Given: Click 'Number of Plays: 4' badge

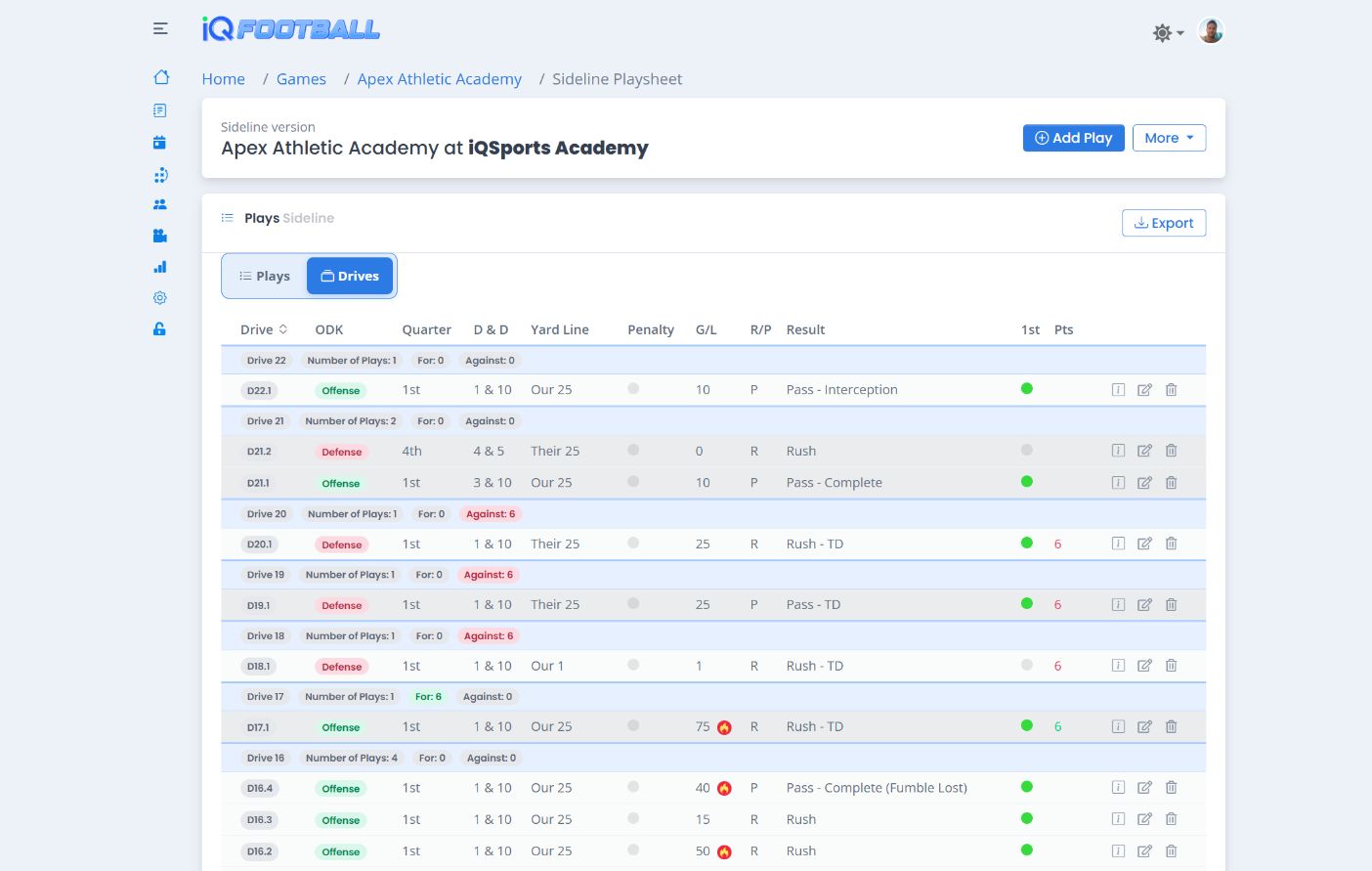Looking at the screenshot, I should (352, 758).
